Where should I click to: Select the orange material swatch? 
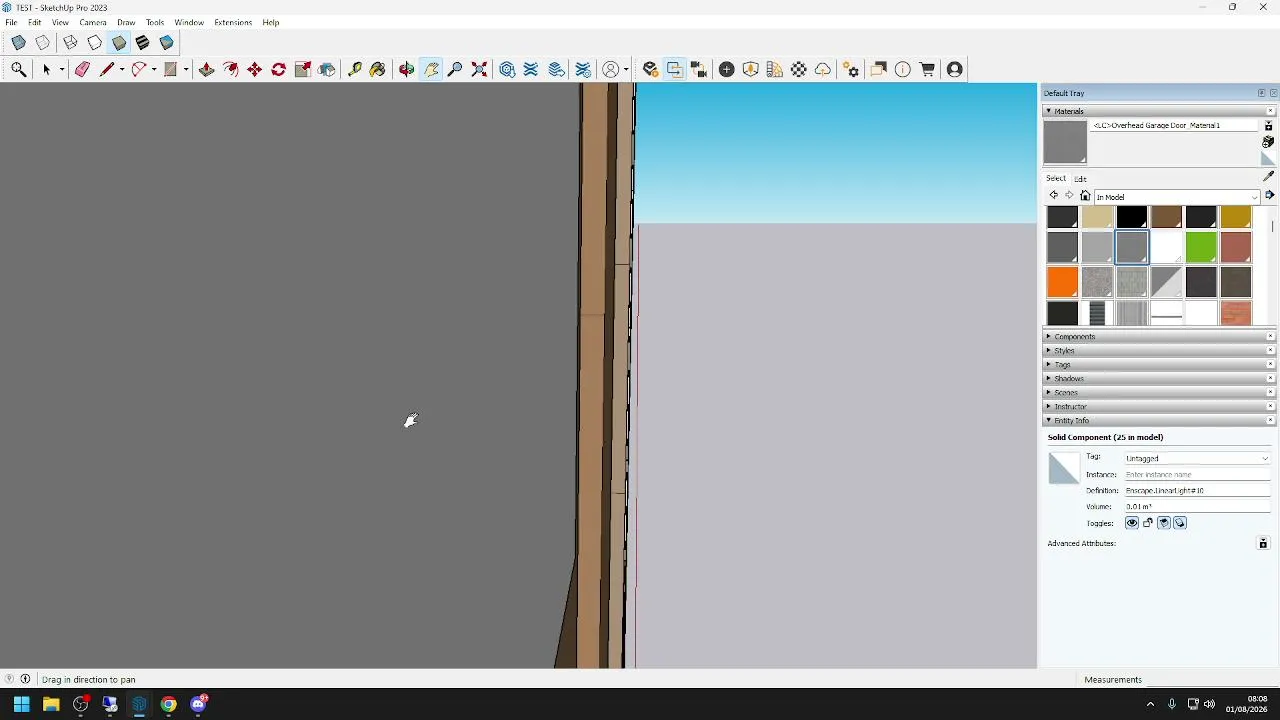(1062, 282)
